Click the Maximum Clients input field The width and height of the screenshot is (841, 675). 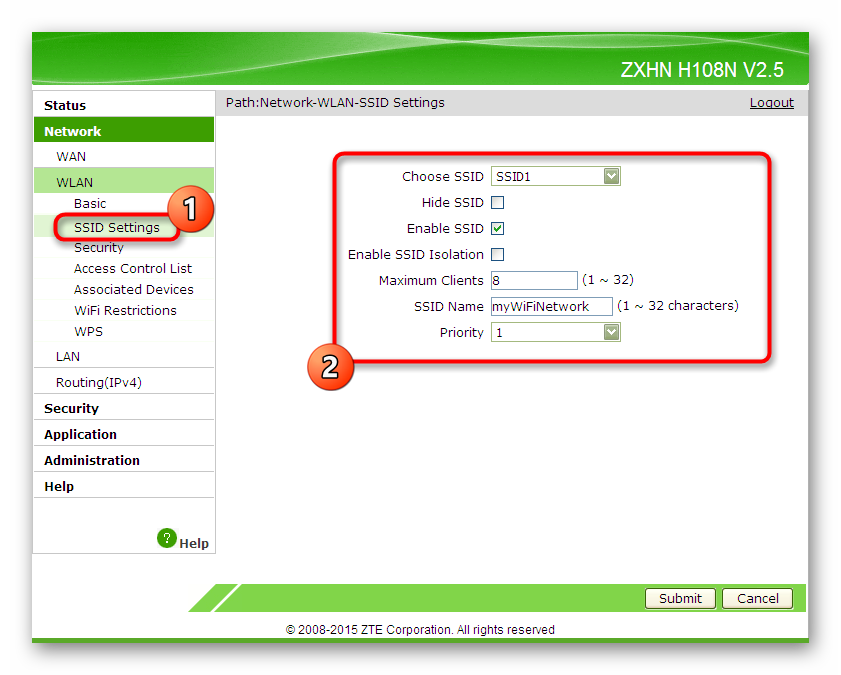click(x=534, y=280)
